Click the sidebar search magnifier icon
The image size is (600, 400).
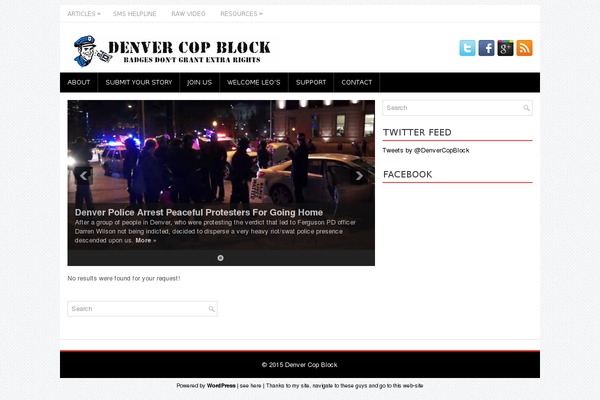(x=527, y=108)
